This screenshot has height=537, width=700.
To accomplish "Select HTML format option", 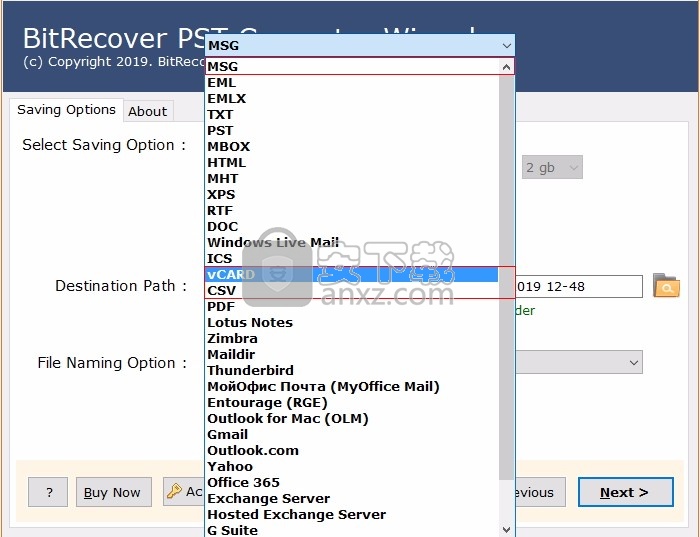I will [352, 162].
